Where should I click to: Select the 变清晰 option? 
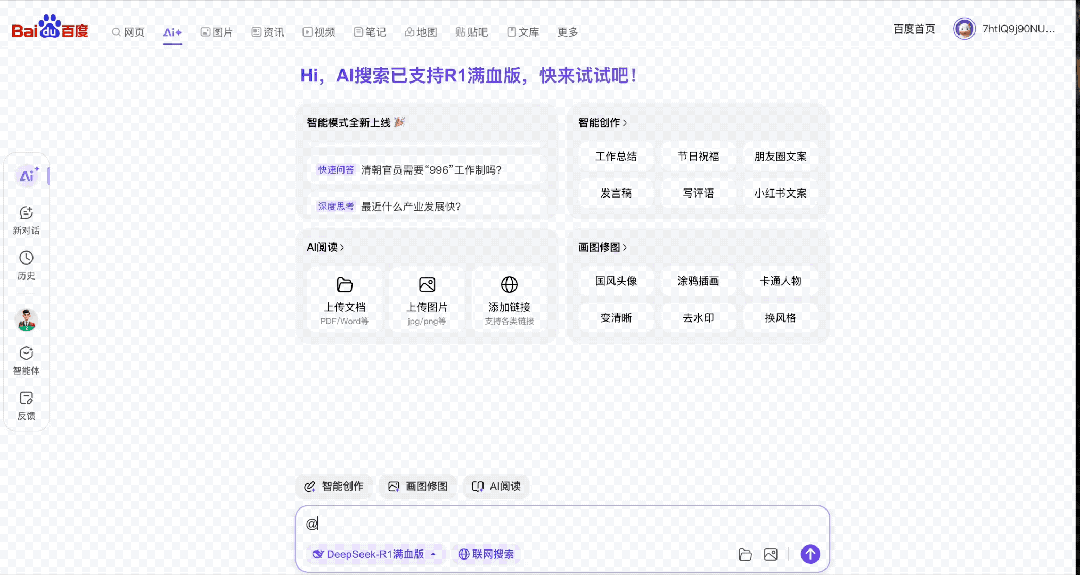(616, 318)
